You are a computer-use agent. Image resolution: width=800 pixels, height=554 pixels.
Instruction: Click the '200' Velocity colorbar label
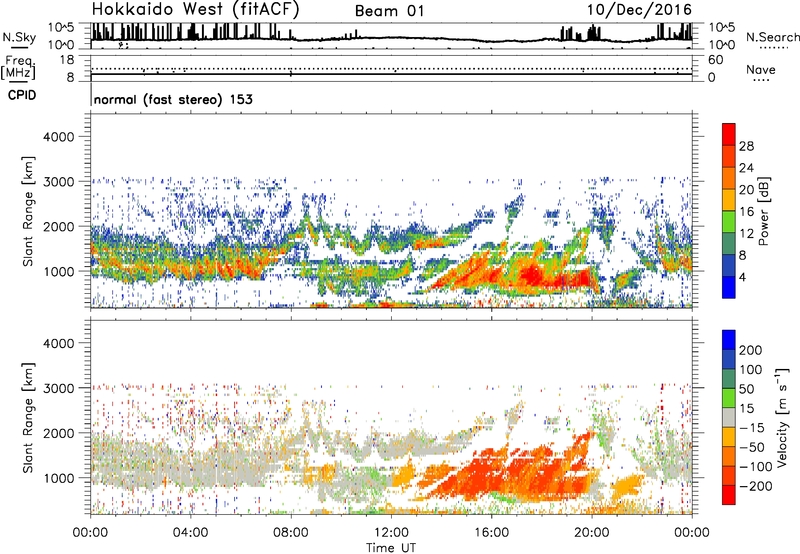tap(751, 350)
